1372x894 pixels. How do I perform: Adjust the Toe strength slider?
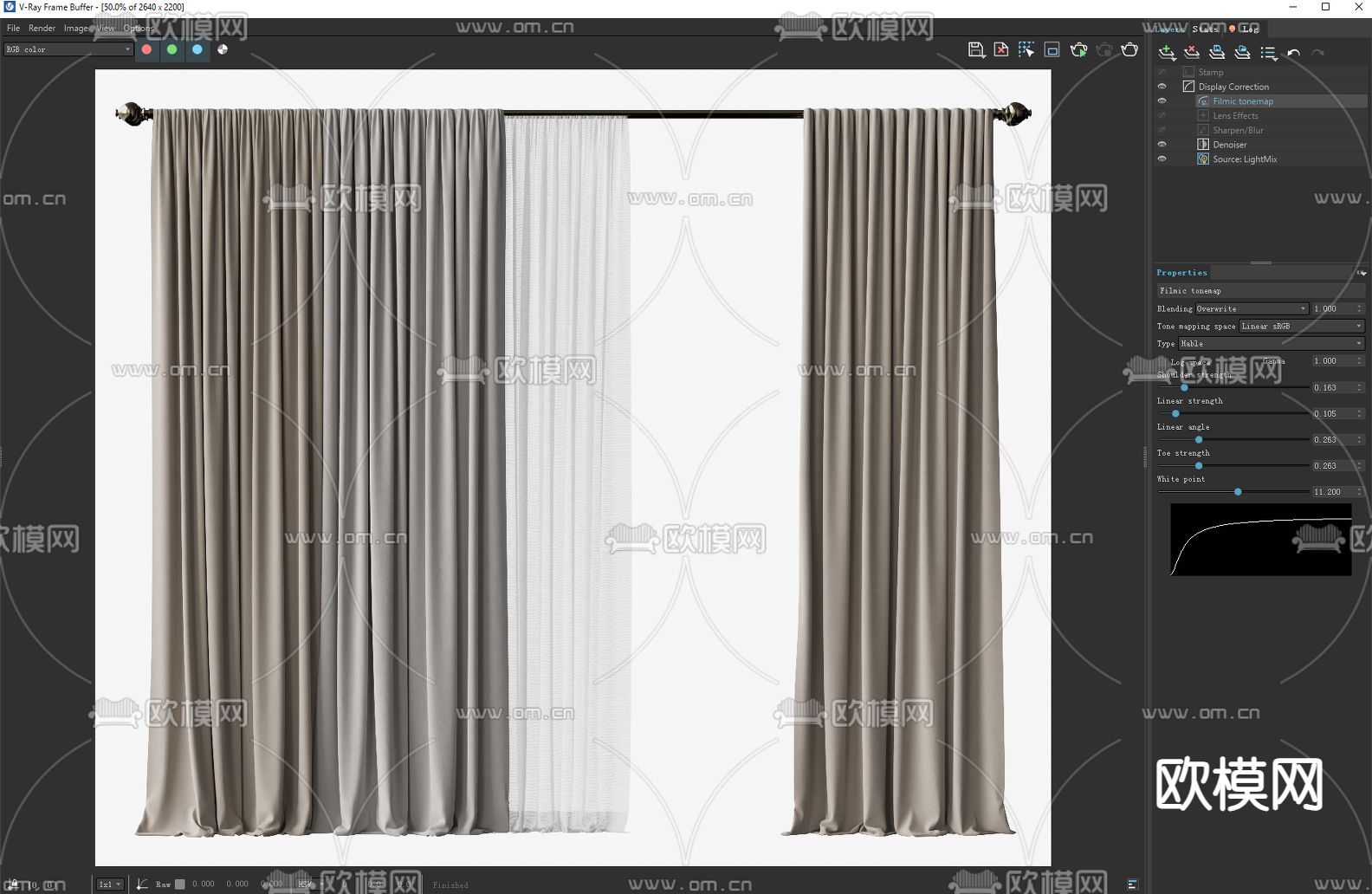[x=1199, y=465]
